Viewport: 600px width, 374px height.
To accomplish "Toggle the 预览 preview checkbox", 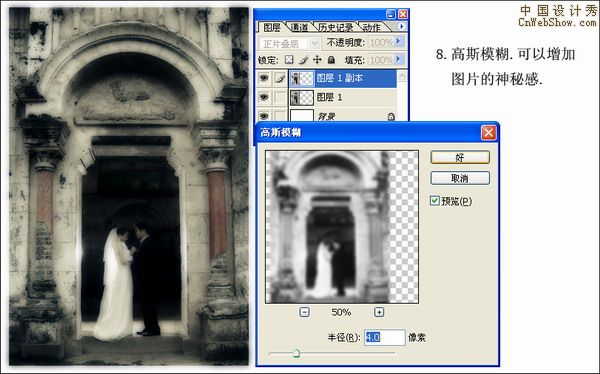I will click(435, 201).
